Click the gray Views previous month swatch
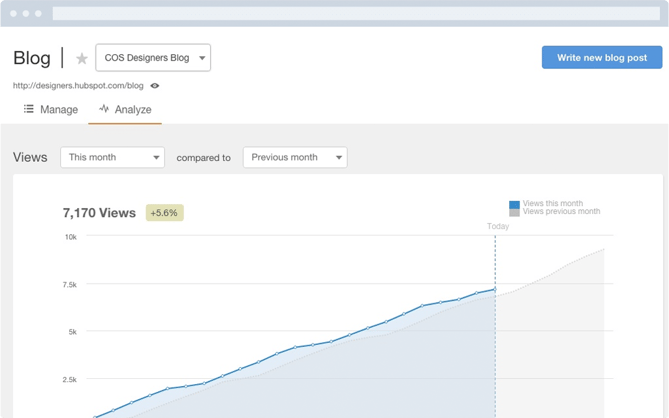 514,212
